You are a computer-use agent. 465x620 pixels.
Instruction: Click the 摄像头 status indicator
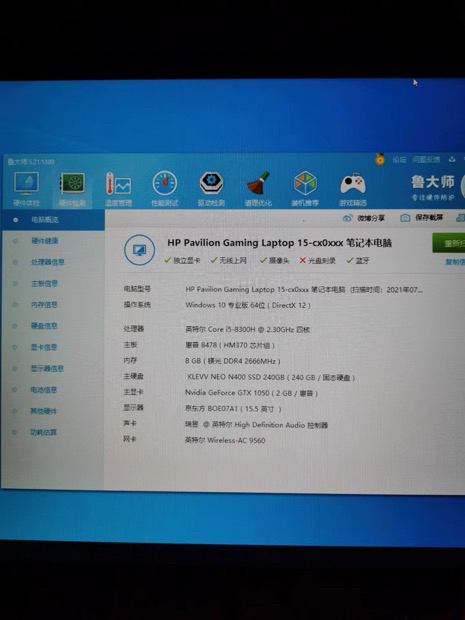(x=275, y=261)
